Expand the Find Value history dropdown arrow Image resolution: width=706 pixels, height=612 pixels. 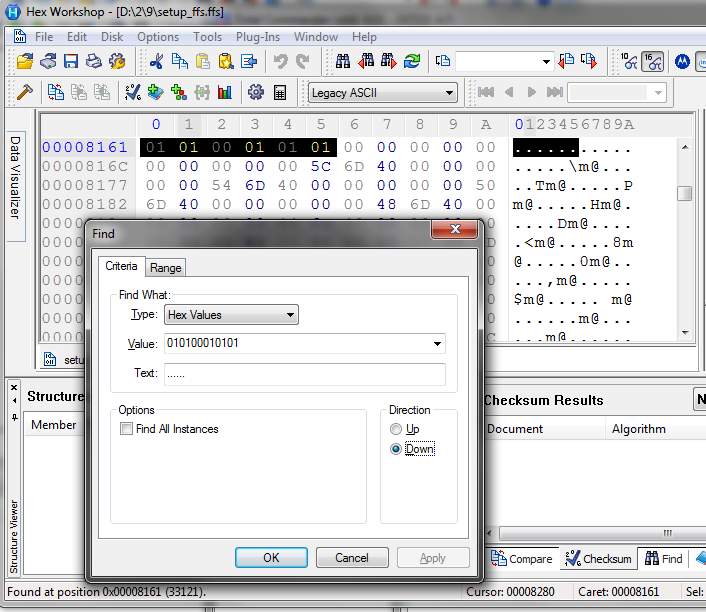point(437,344)
